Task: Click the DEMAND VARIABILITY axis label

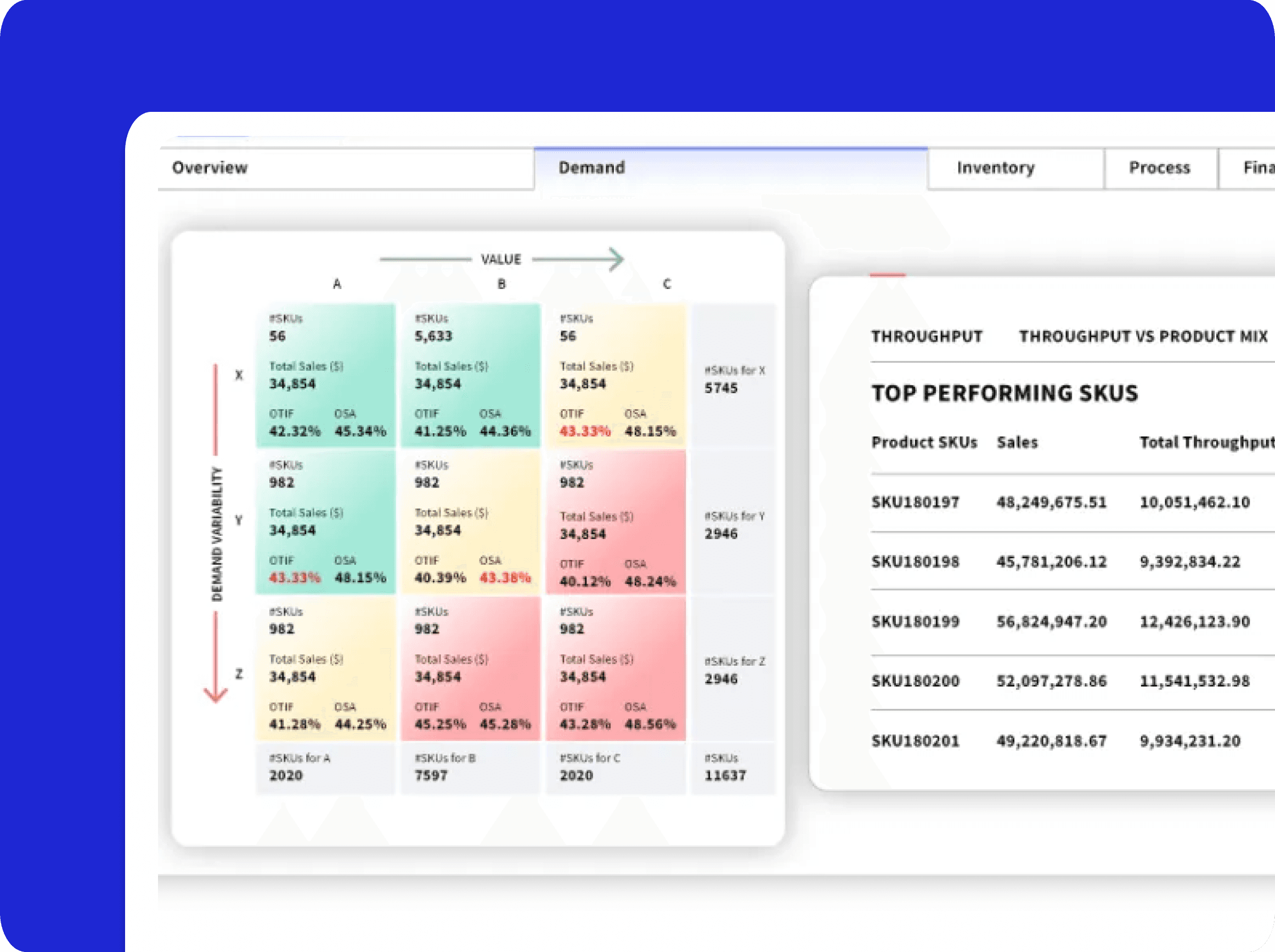Action: (217, 534)
